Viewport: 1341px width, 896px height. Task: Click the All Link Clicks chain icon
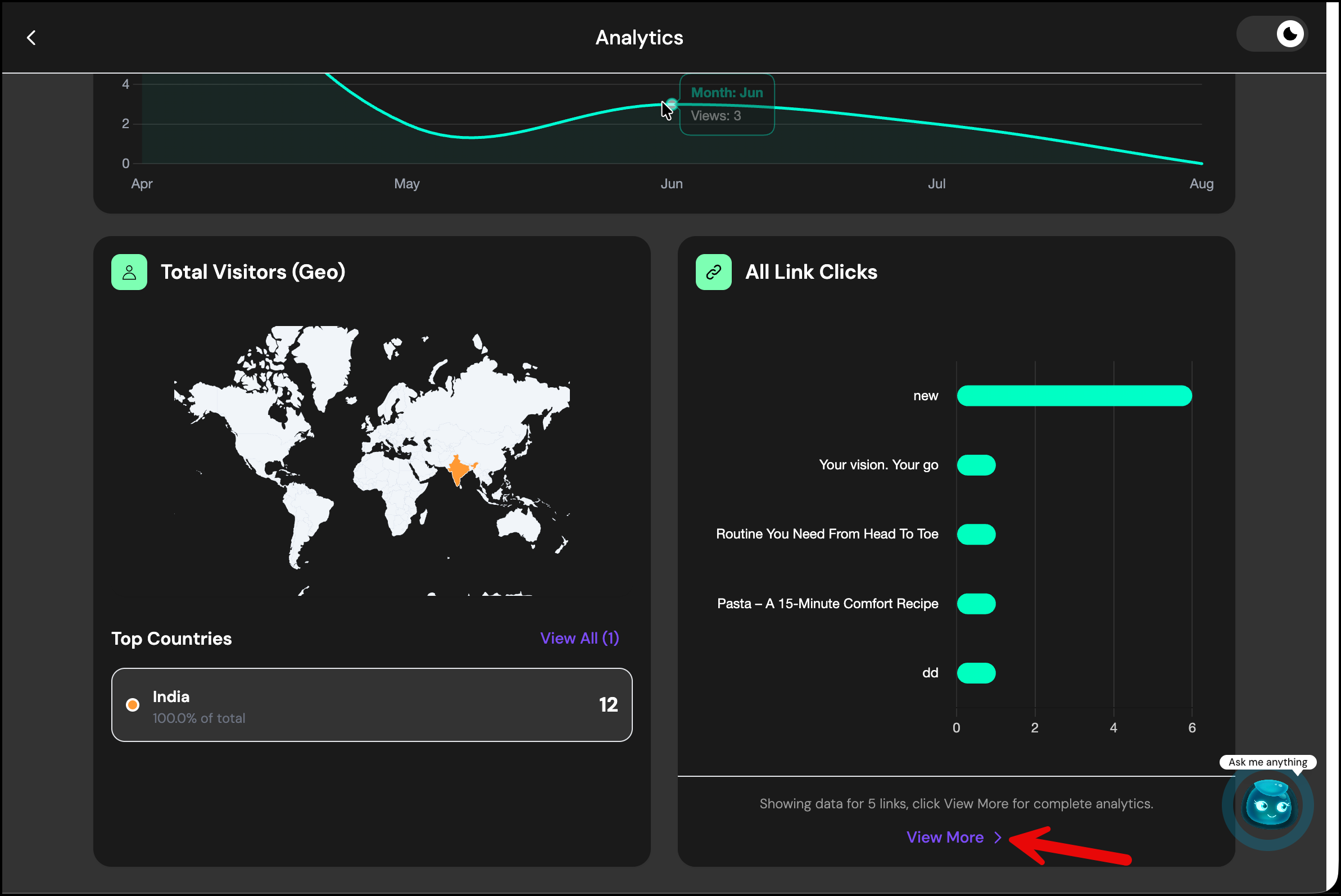pos(714,272)
